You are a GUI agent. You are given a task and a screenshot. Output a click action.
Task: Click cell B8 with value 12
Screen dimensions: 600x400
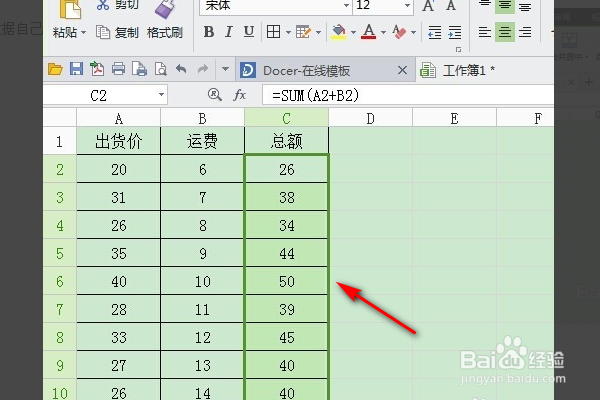point(202,337)
